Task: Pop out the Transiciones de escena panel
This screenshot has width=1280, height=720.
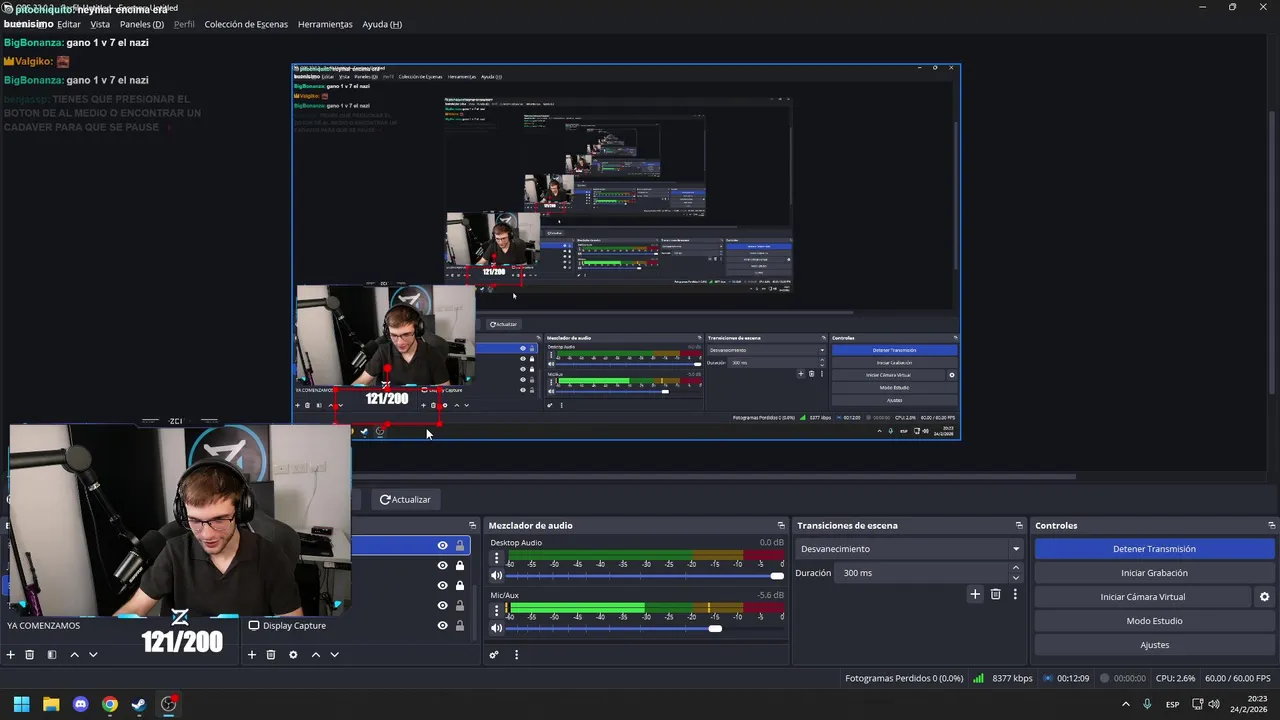Action: (x=1019, y=525)
